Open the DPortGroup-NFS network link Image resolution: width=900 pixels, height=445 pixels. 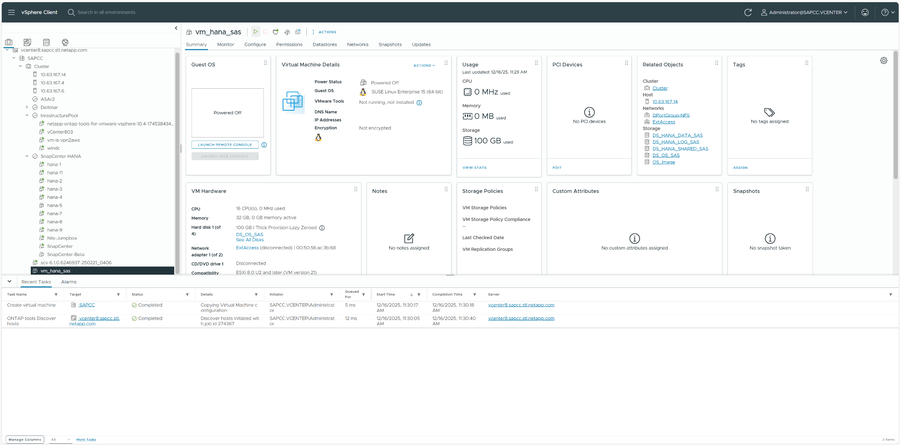(x=671, y=115)
